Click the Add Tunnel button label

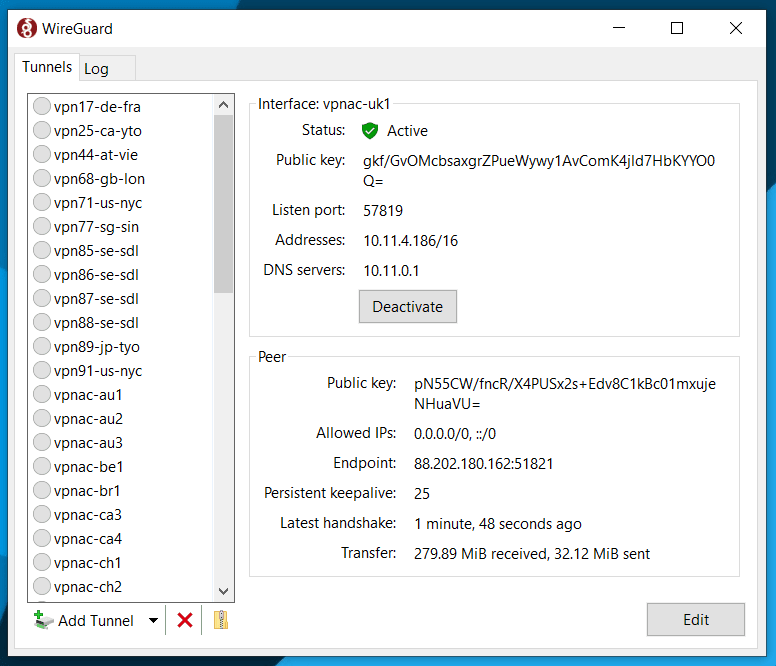pyautogui.click(x=96, y=620)
